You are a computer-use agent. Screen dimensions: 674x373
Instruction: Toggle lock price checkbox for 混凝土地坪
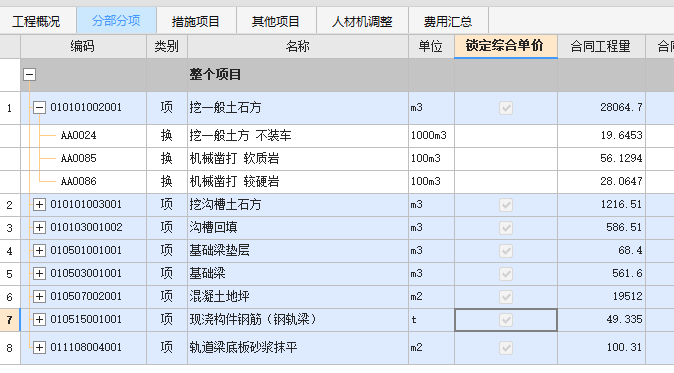click(506, 297)
